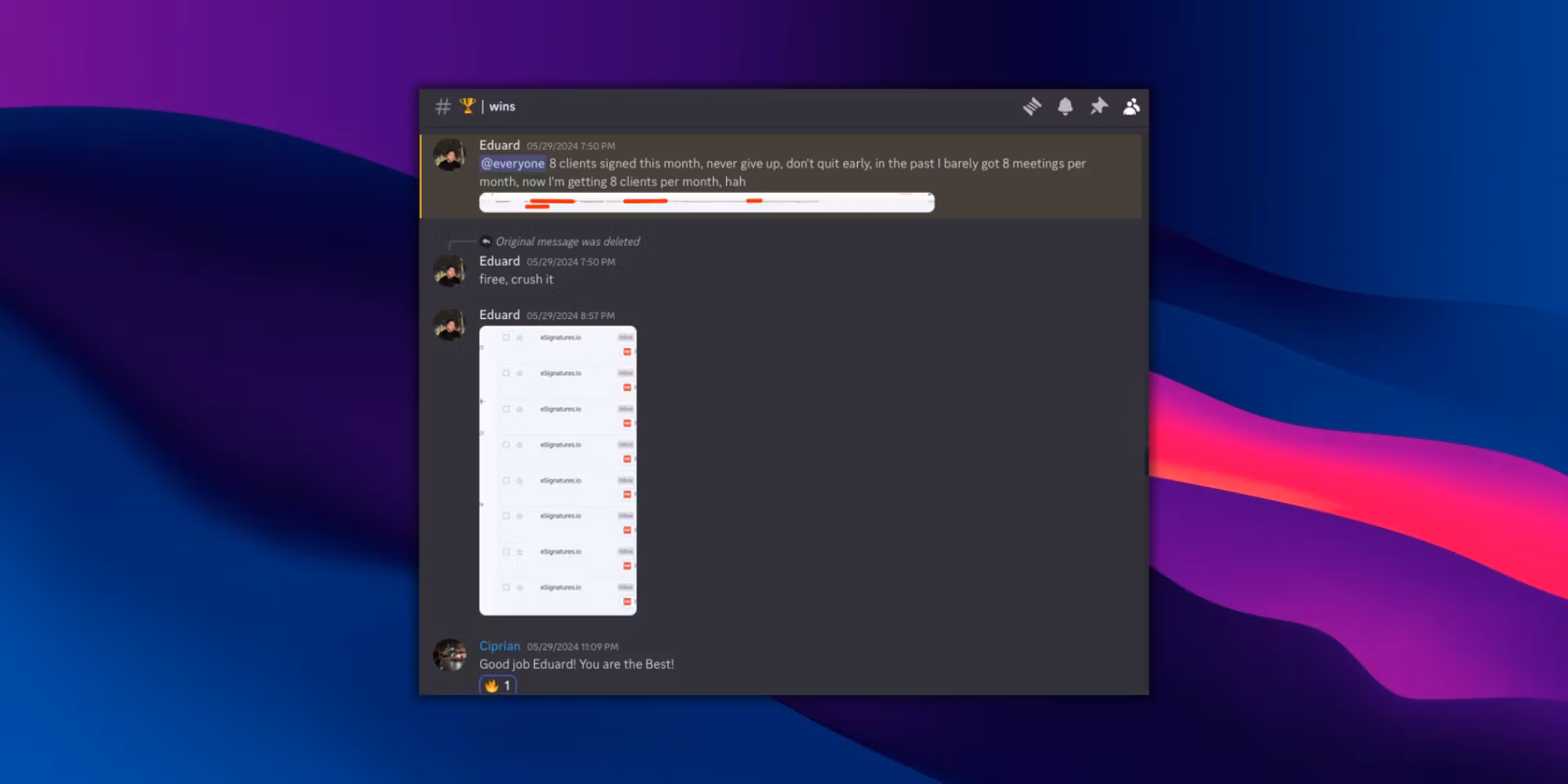Open the wide screenshot attachment with red marks
This screenshot has width=1568, height=784.
click(x=706, y=202)
